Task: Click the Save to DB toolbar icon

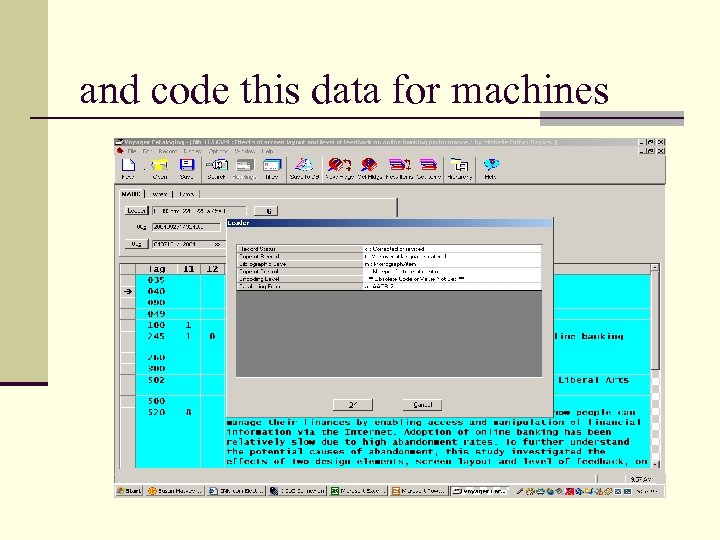Action: (304, 169)
